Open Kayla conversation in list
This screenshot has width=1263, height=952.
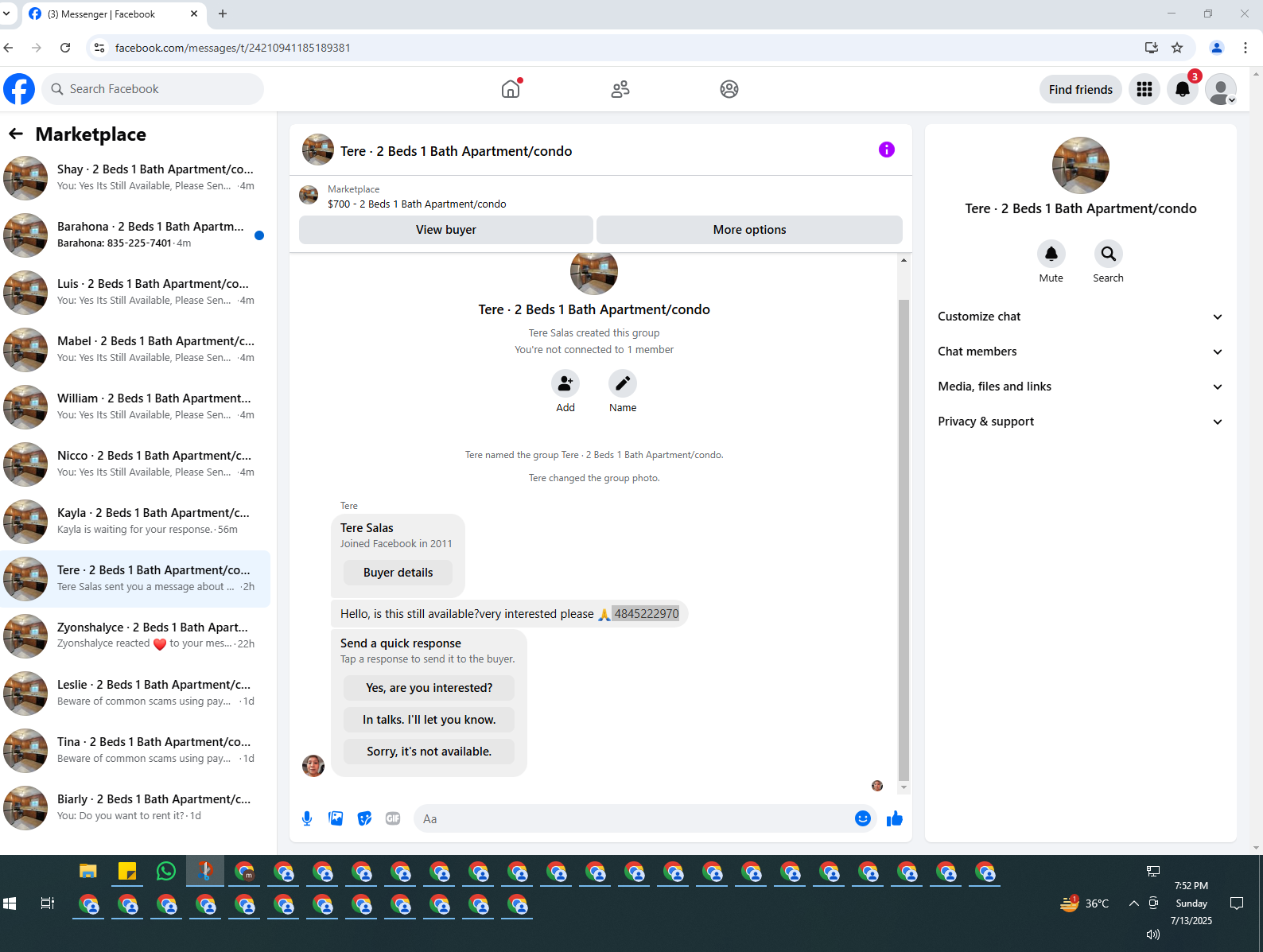[135, 522]
